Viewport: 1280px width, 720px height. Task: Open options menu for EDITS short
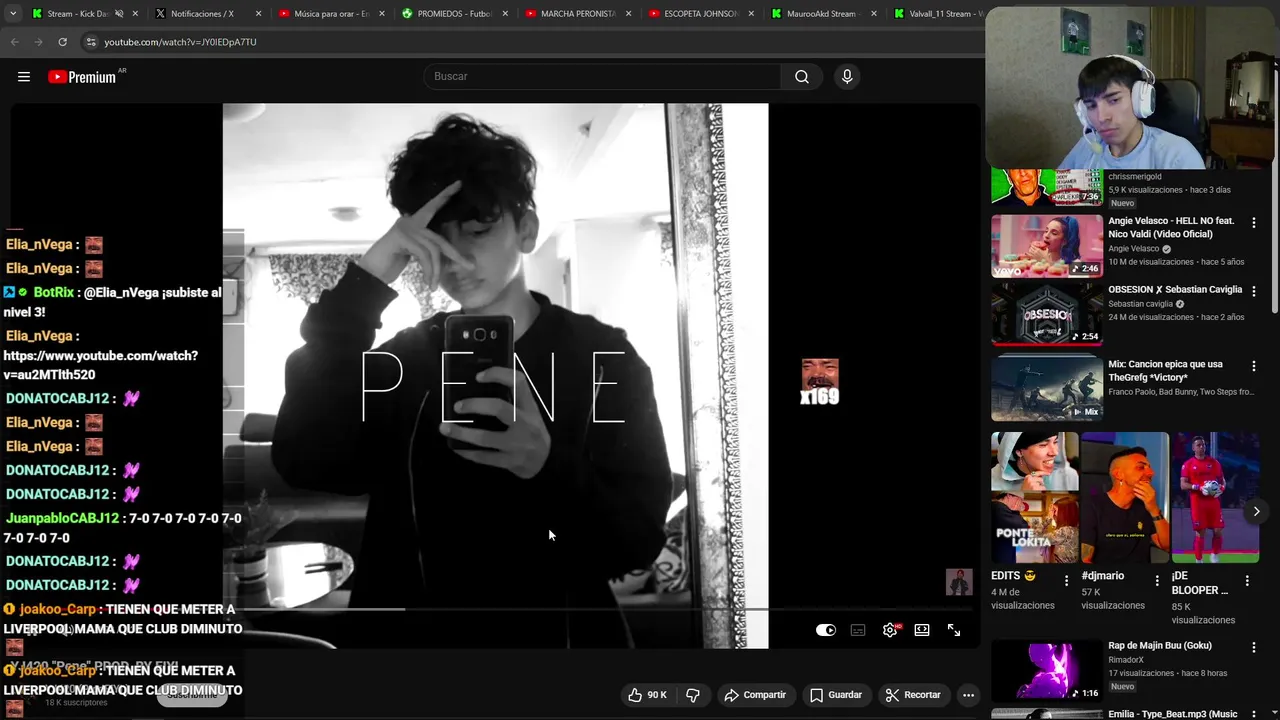[x=1066, y=580]
